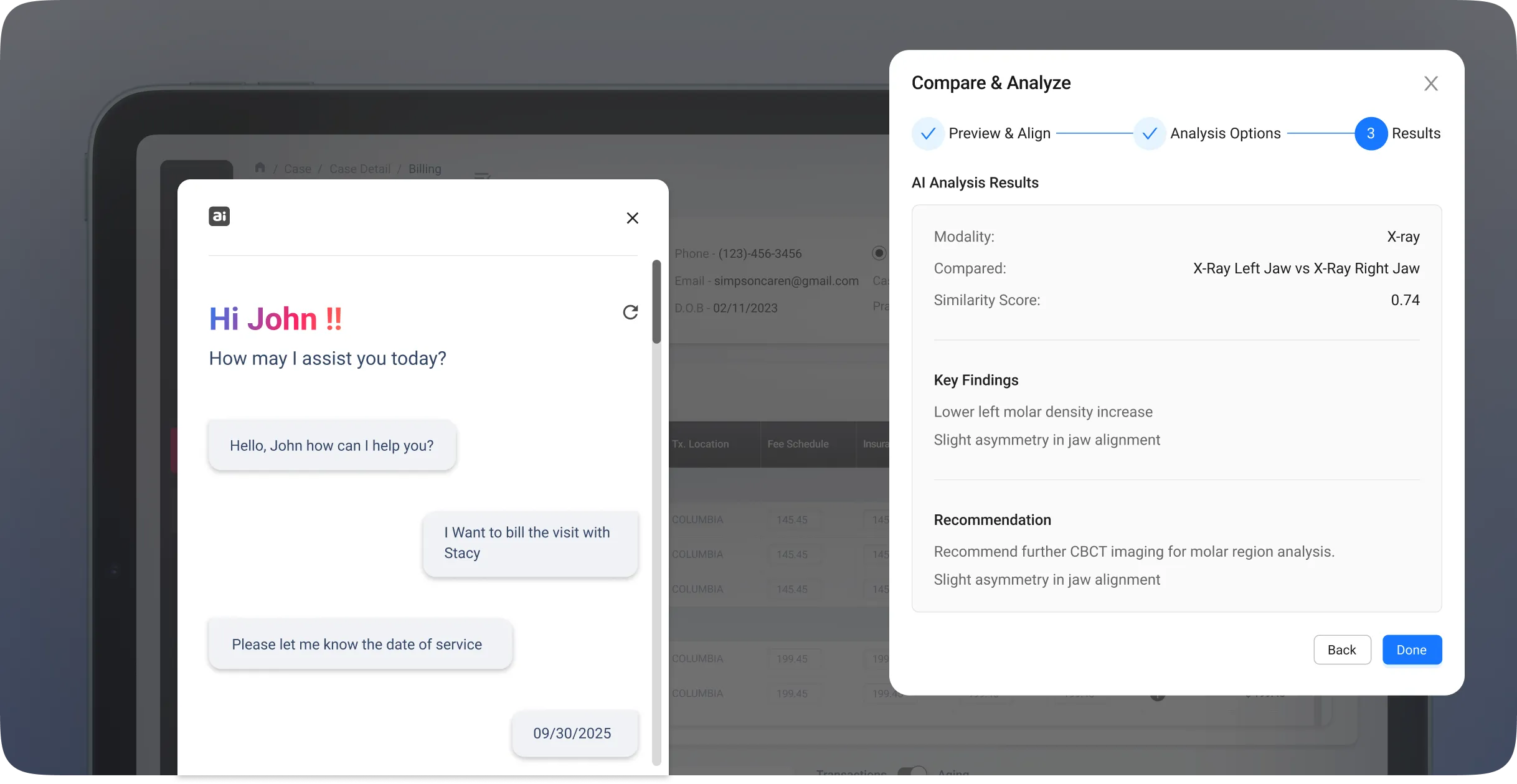Select the radio button beside the phone number
Image resolution: width=1517 pixels, height=784 pixels.
point(879,253)
